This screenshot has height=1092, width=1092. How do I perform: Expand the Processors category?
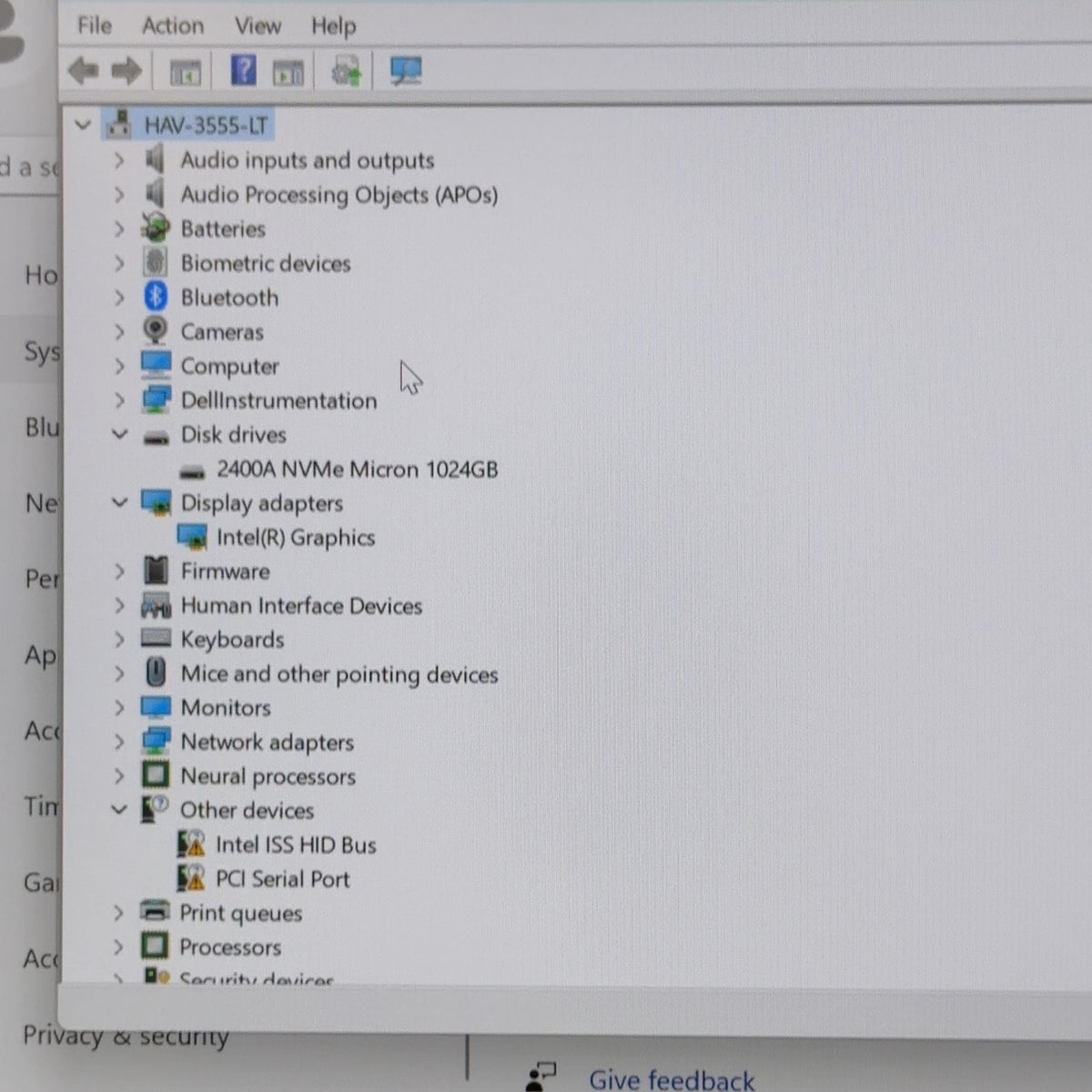tap(118, 946)
